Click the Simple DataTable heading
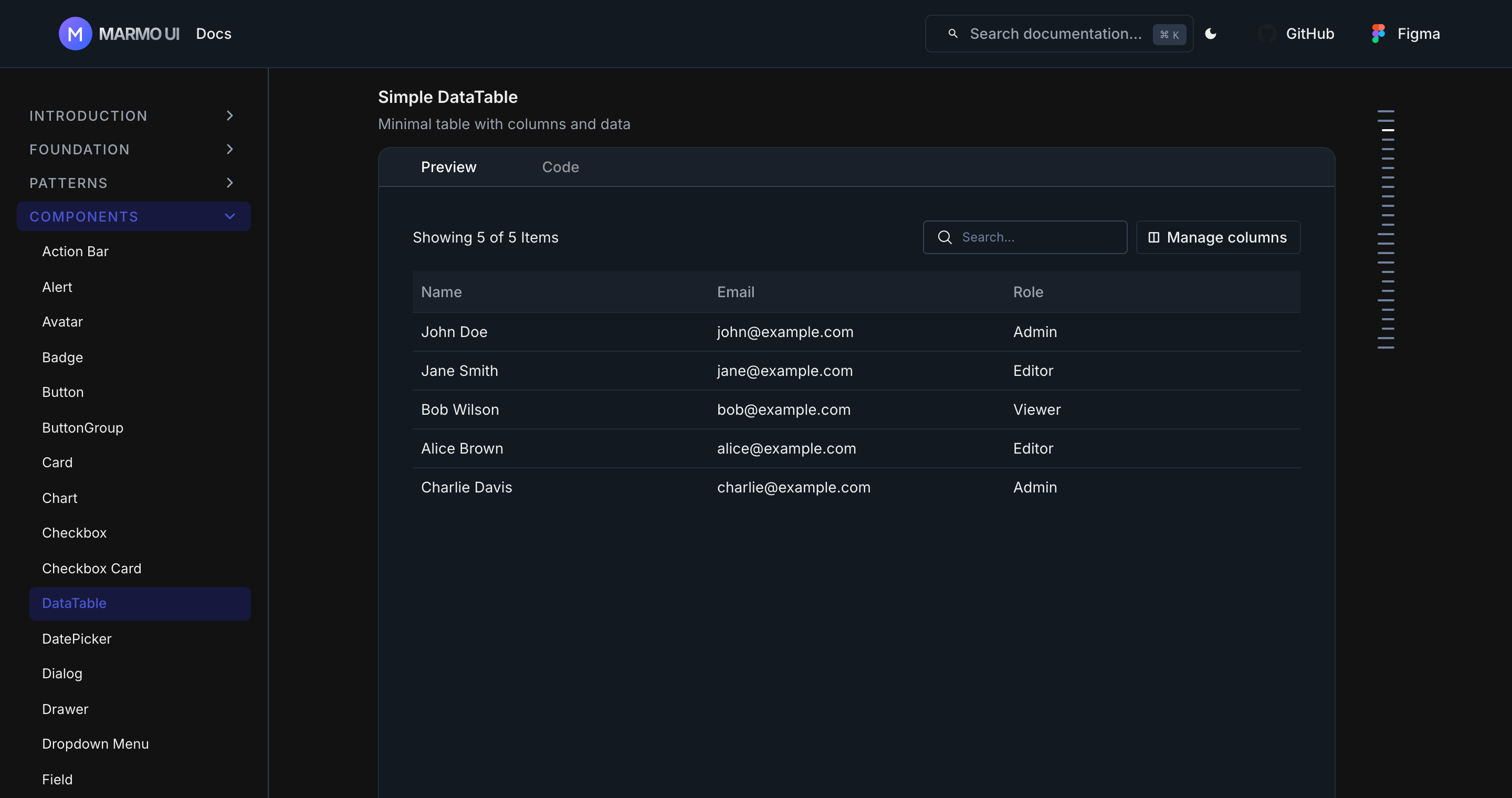The width and height of the screenshot is (1512, 798). (x=447, y=97)
